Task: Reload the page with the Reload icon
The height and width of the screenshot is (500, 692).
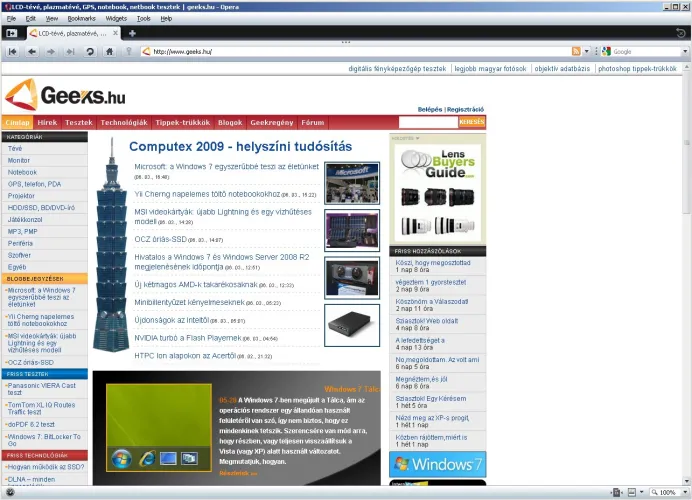Action: point(90,52)
